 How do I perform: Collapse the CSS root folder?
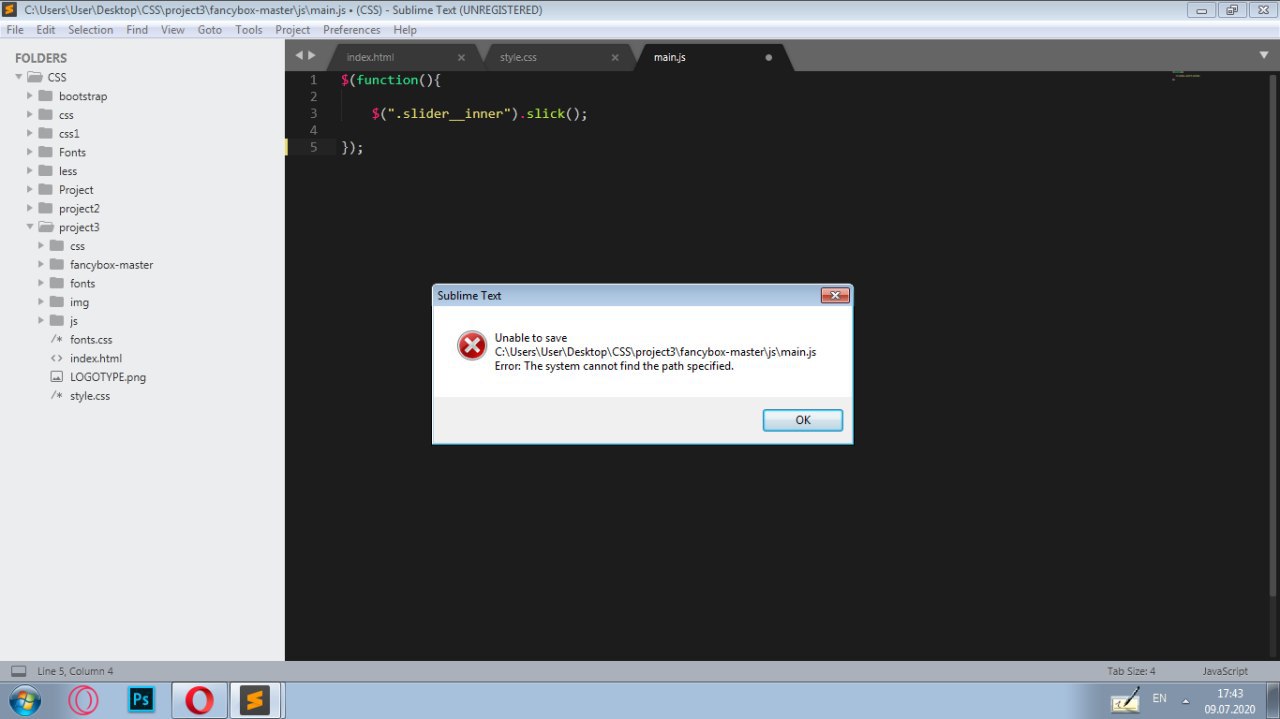coord(18,77)
